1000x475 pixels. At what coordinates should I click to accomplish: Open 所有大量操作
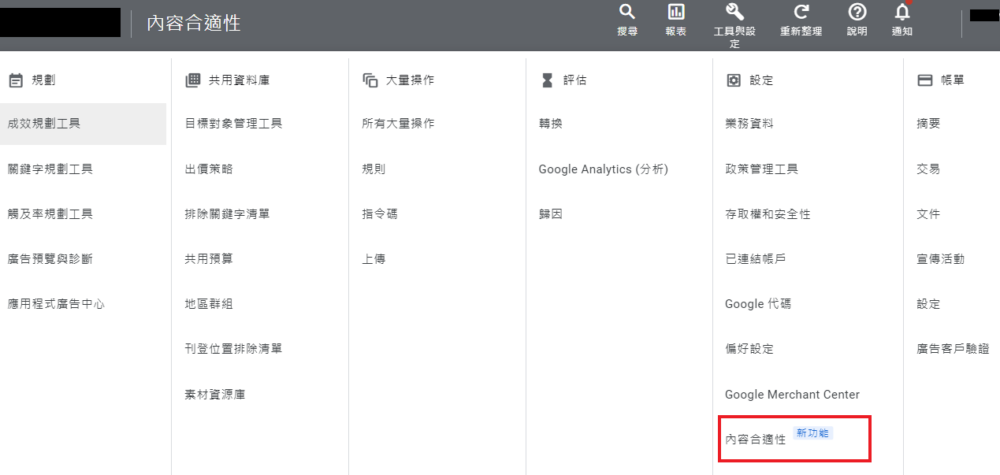point(398,124)
